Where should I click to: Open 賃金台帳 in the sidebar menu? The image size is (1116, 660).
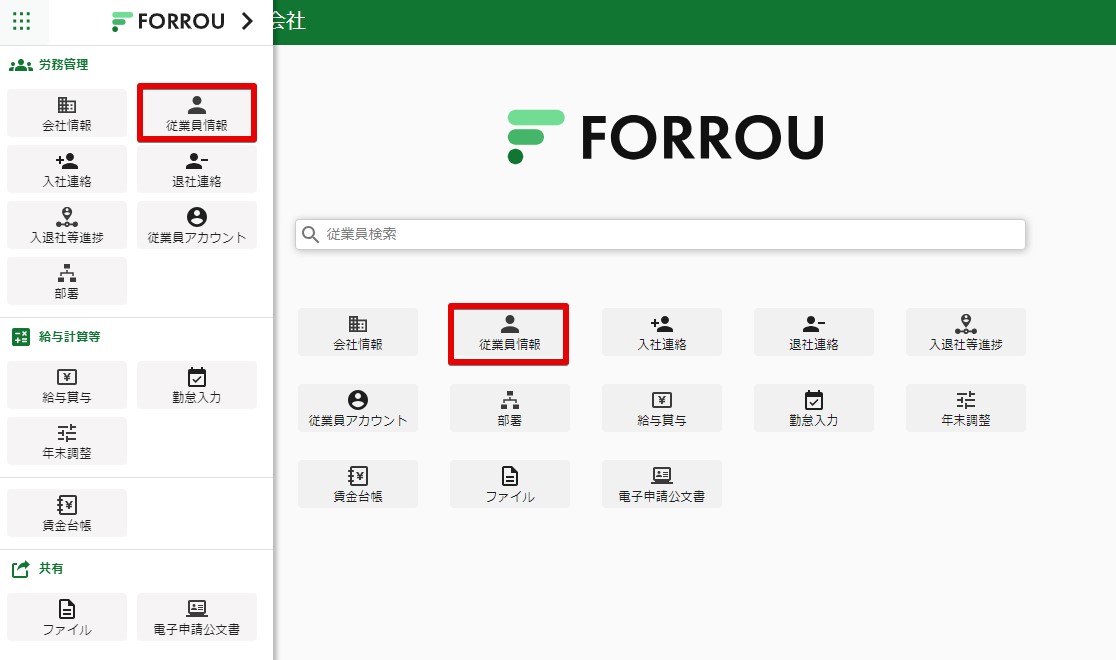pos(67,513)
